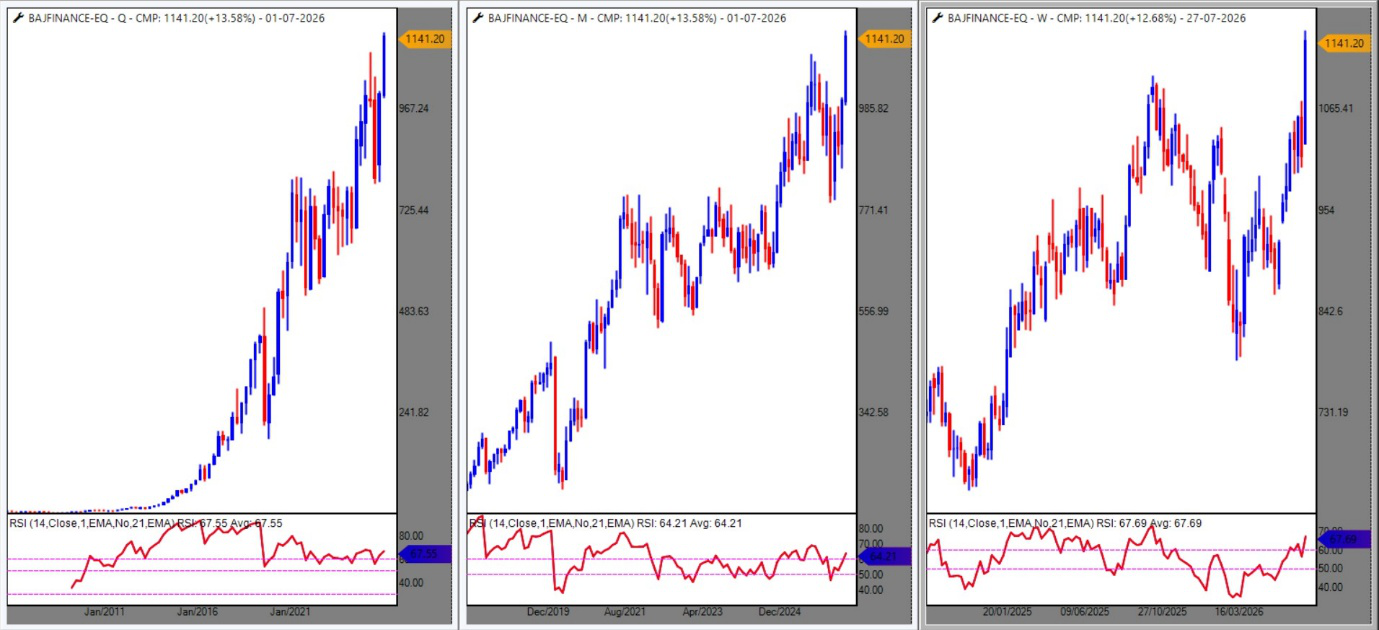Click the Jan/2011 date label
This screenshot has height=630, width=1379.
click(x=105, y=612)
